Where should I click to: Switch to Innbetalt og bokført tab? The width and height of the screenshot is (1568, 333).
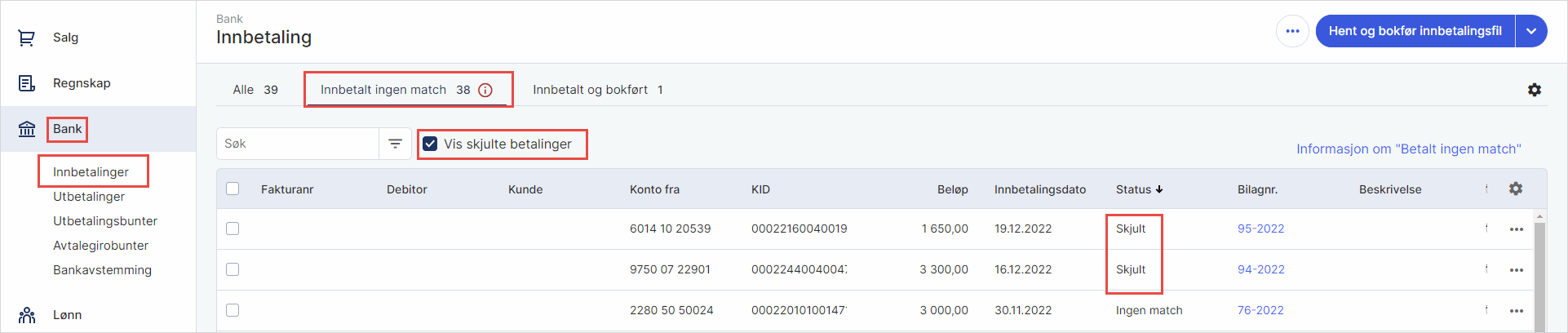[x=597, y=90]
